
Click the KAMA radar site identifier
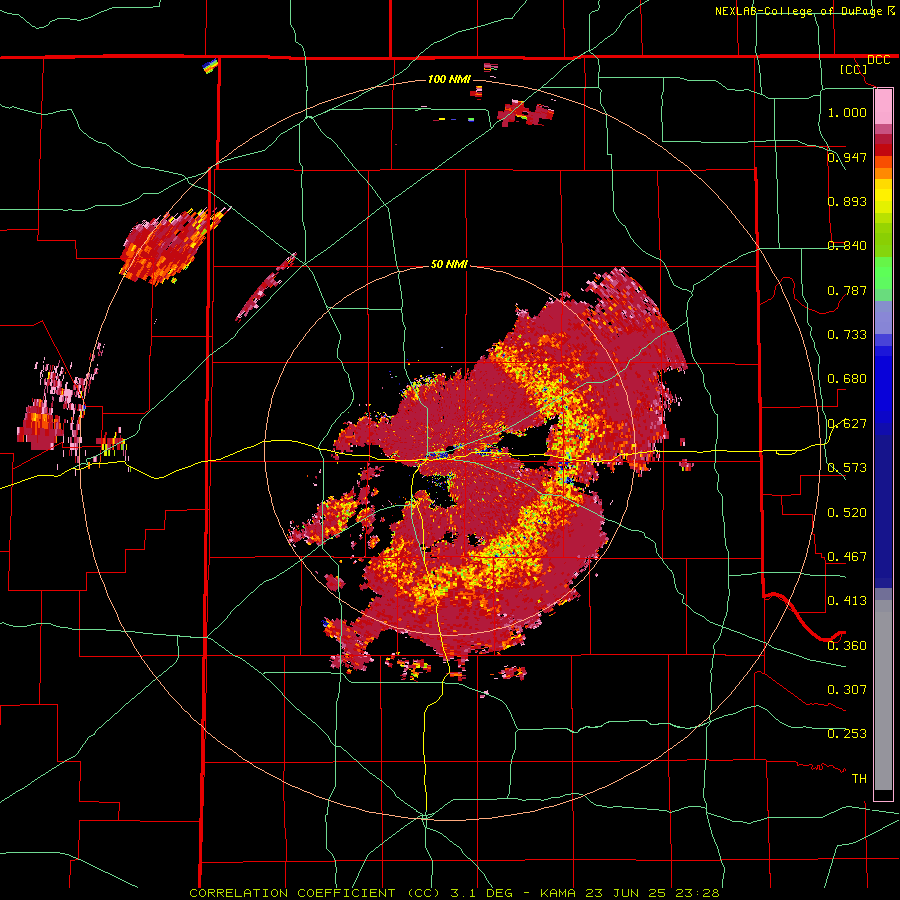[558, 893]
